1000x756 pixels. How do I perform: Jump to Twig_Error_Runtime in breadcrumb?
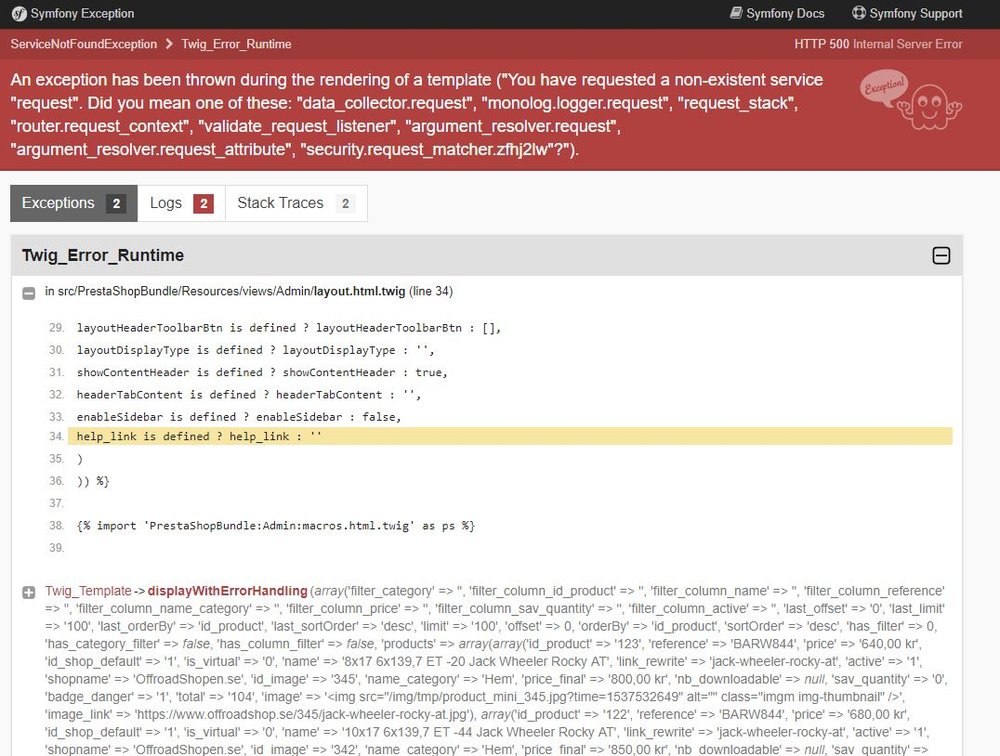coord(236,44)
